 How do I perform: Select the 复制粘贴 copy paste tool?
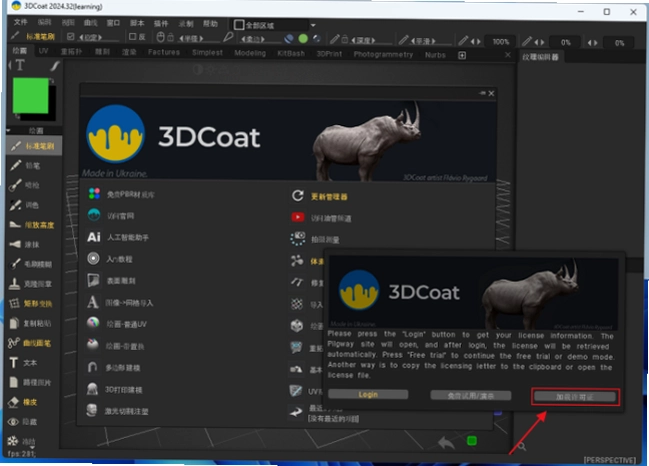(31, 323)
